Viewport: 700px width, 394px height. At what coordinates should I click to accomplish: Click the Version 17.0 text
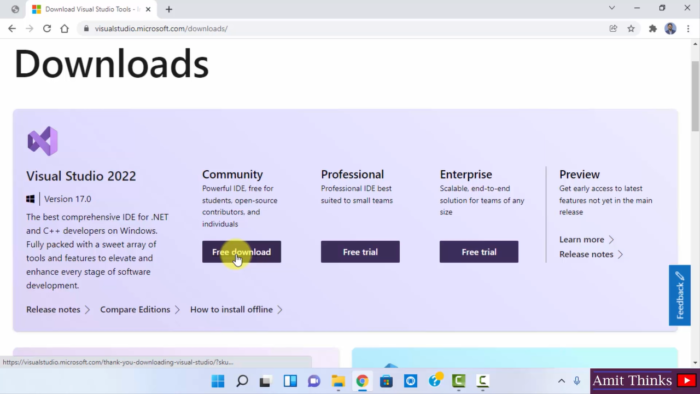click(x=67, y=199)
